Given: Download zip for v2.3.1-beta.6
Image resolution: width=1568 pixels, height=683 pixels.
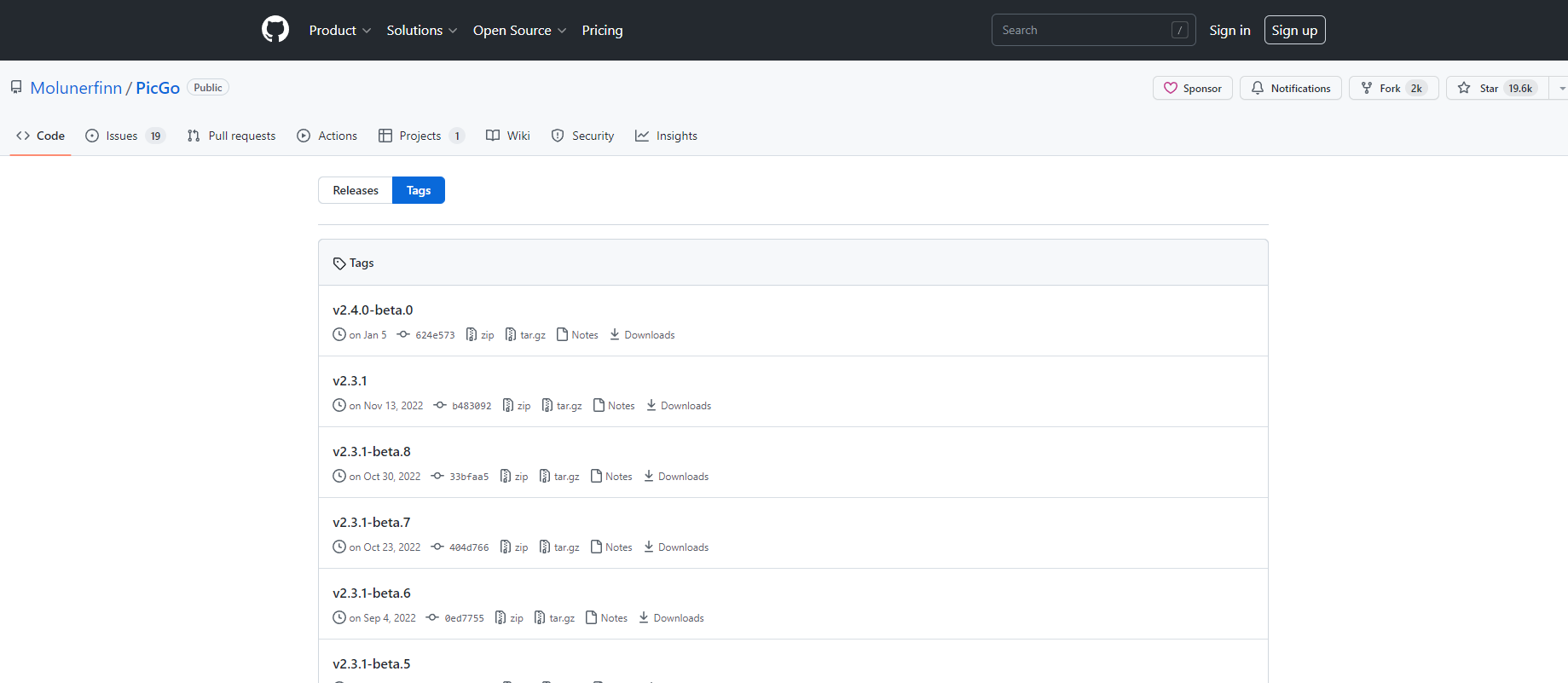Looking at the screenshot, I should click(509, 618).
